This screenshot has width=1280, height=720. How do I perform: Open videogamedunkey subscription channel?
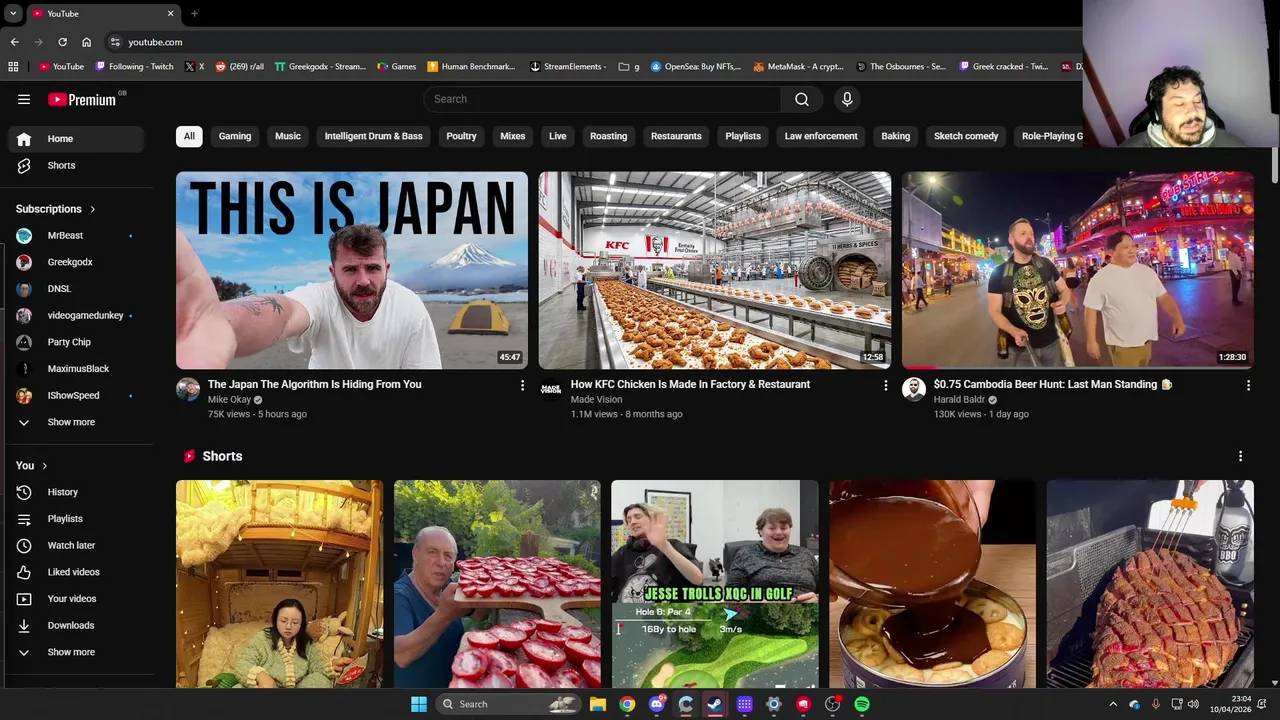pyautogui.click(x=78, y=315)
